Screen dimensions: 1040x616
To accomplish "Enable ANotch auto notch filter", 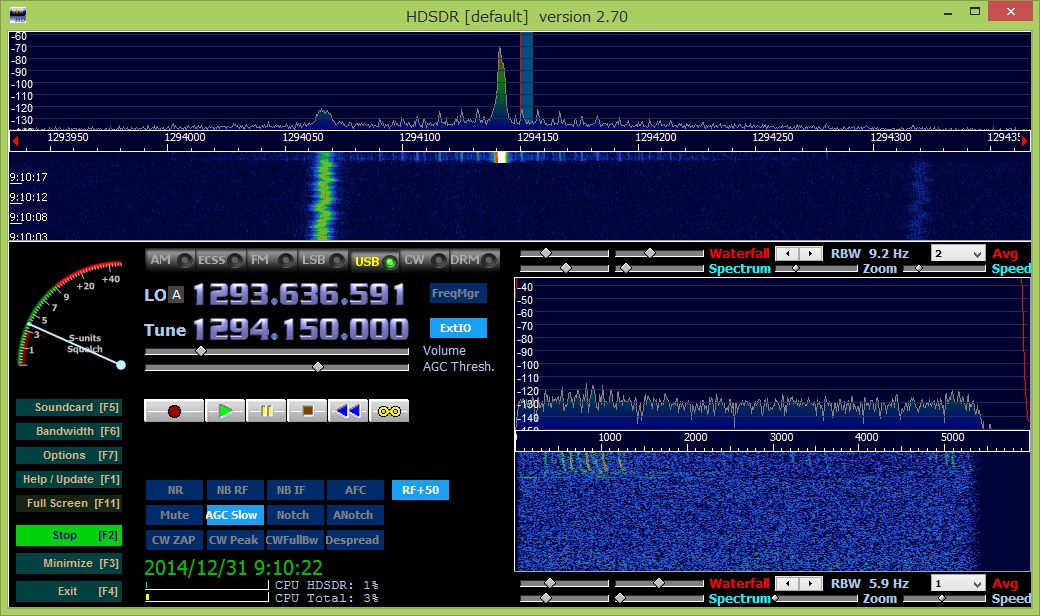I will point(356,515).
